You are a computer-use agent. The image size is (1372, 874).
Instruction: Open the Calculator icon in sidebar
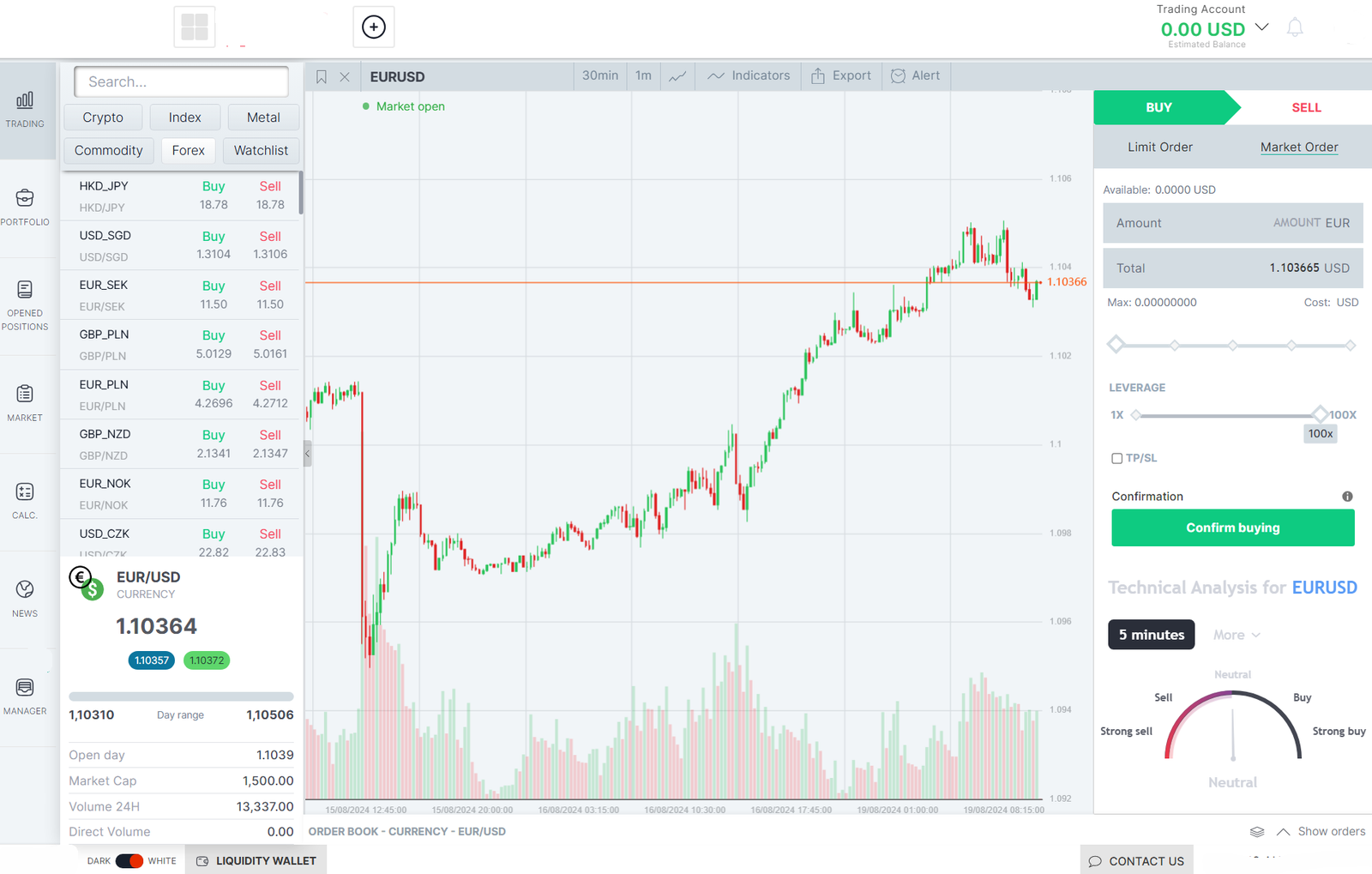[25, 492]
